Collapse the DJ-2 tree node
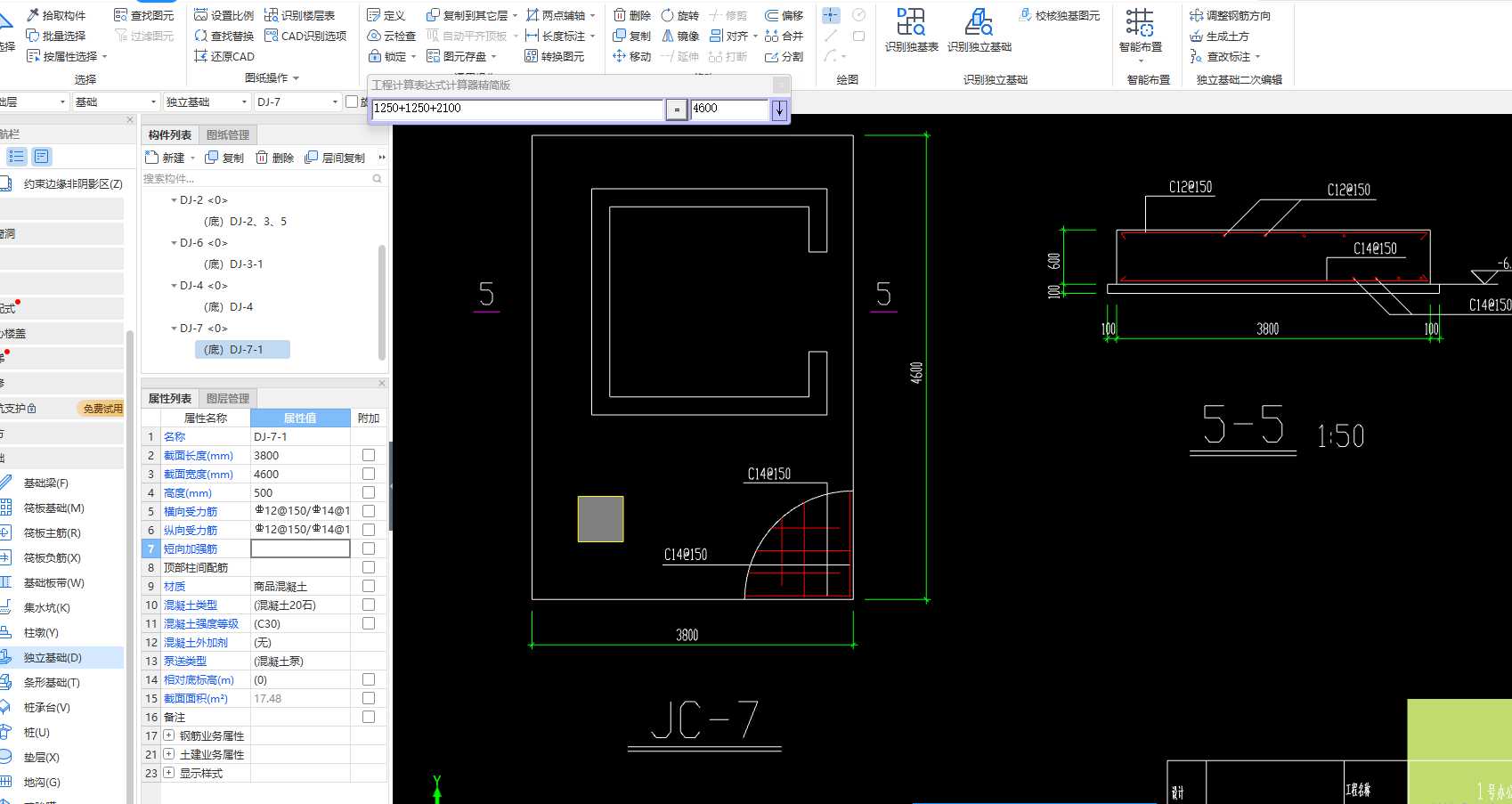Screen dimensions: 1512x804 (x=174, y=200)
